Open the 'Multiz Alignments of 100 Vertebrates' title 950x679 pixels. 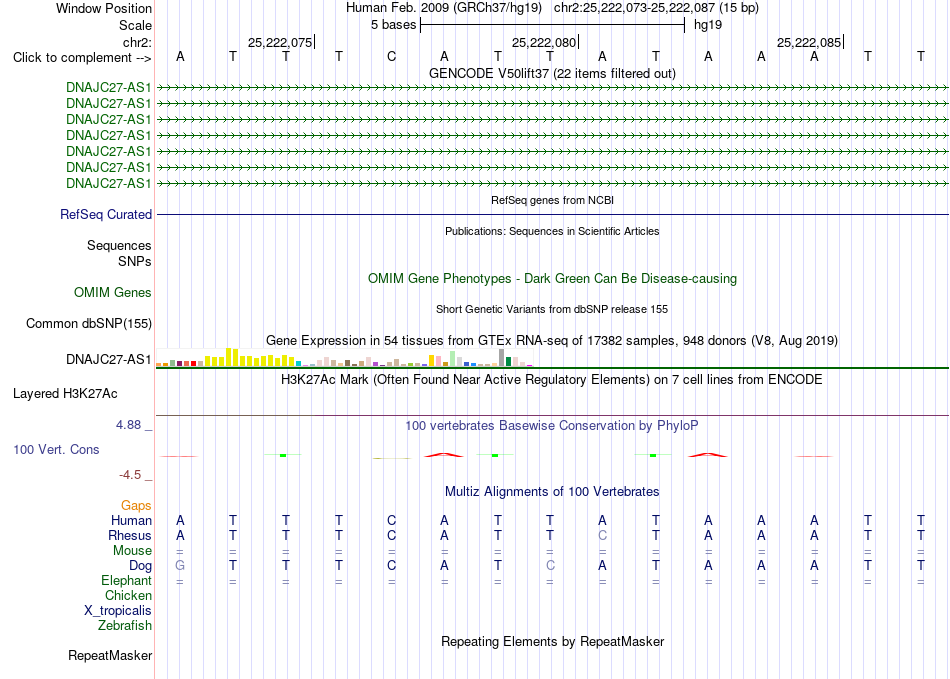(552, 492)
